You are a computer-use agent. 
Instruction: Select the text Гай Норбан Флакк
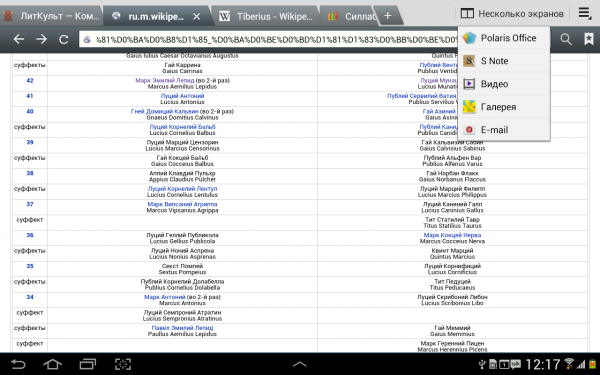coord(452,173)
